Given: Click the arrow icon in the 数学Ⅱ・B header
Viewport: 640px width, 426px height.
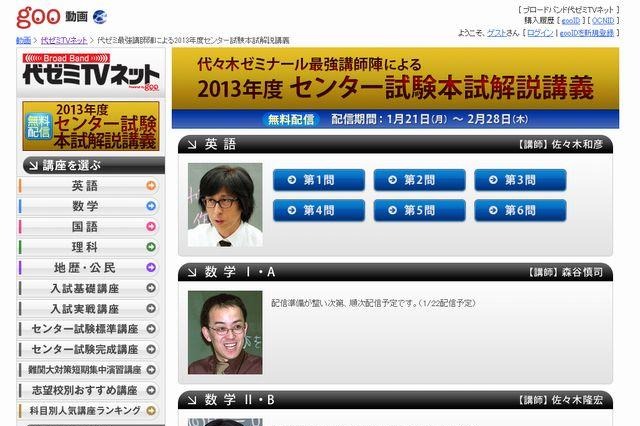Looking at the screenshot, I should 192,400.
